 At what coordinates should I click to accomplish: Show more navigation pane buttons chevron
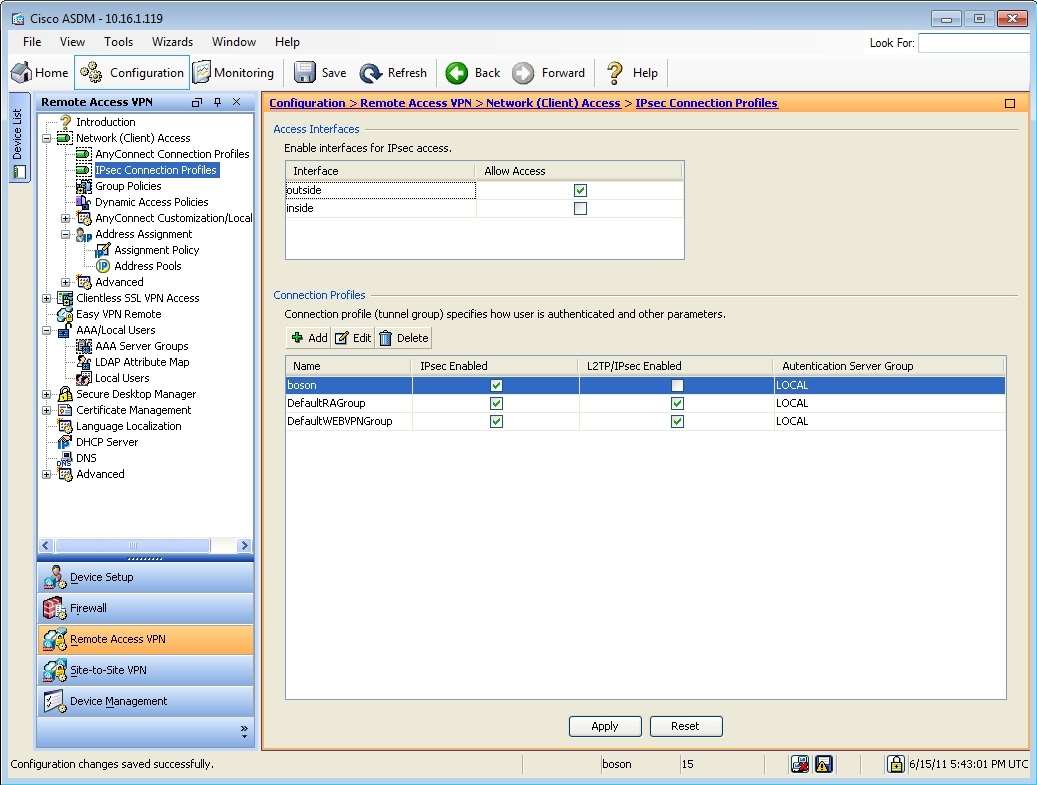244,732
